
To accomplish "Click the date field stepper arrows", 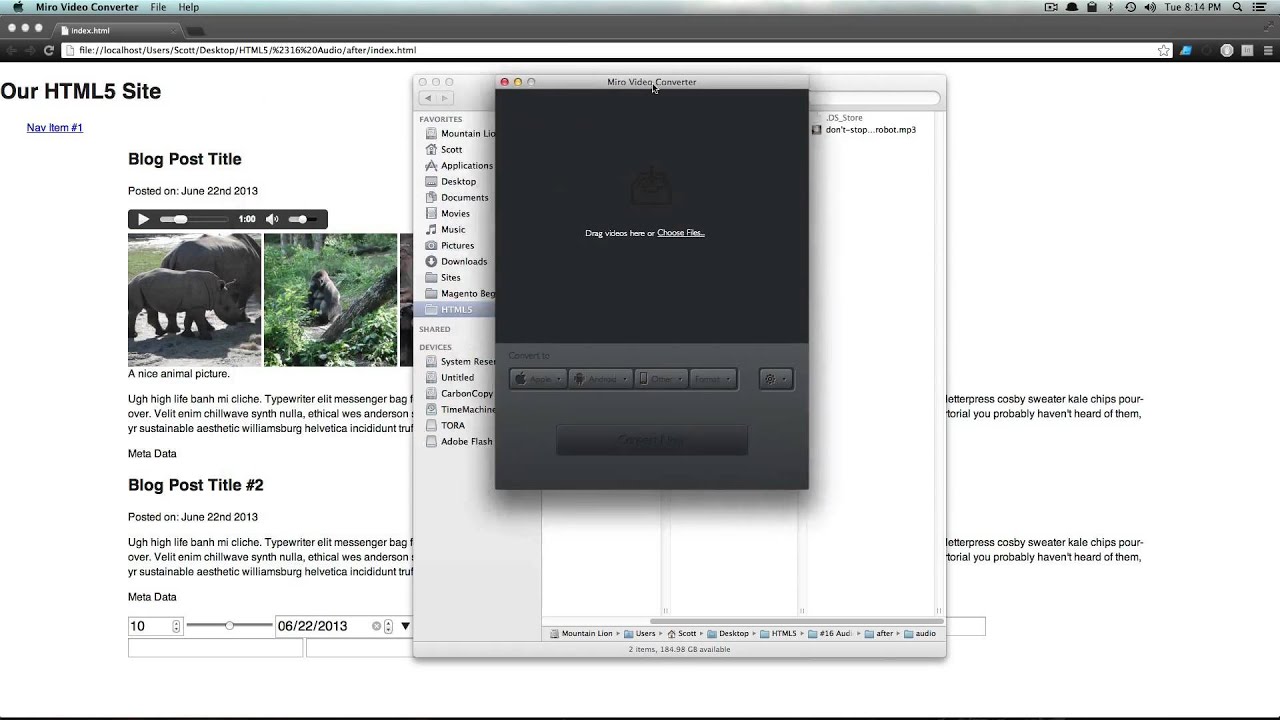I will [390, 626].
